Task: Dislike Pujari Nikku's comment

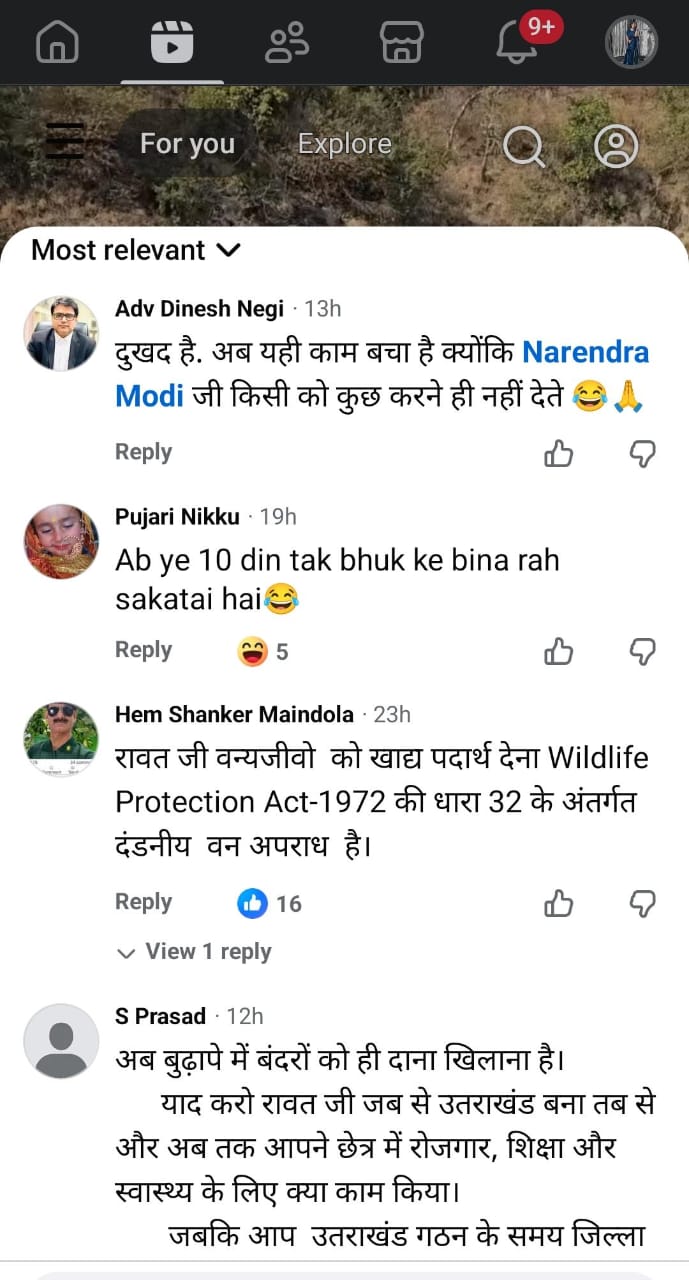Action: [642, 652]
